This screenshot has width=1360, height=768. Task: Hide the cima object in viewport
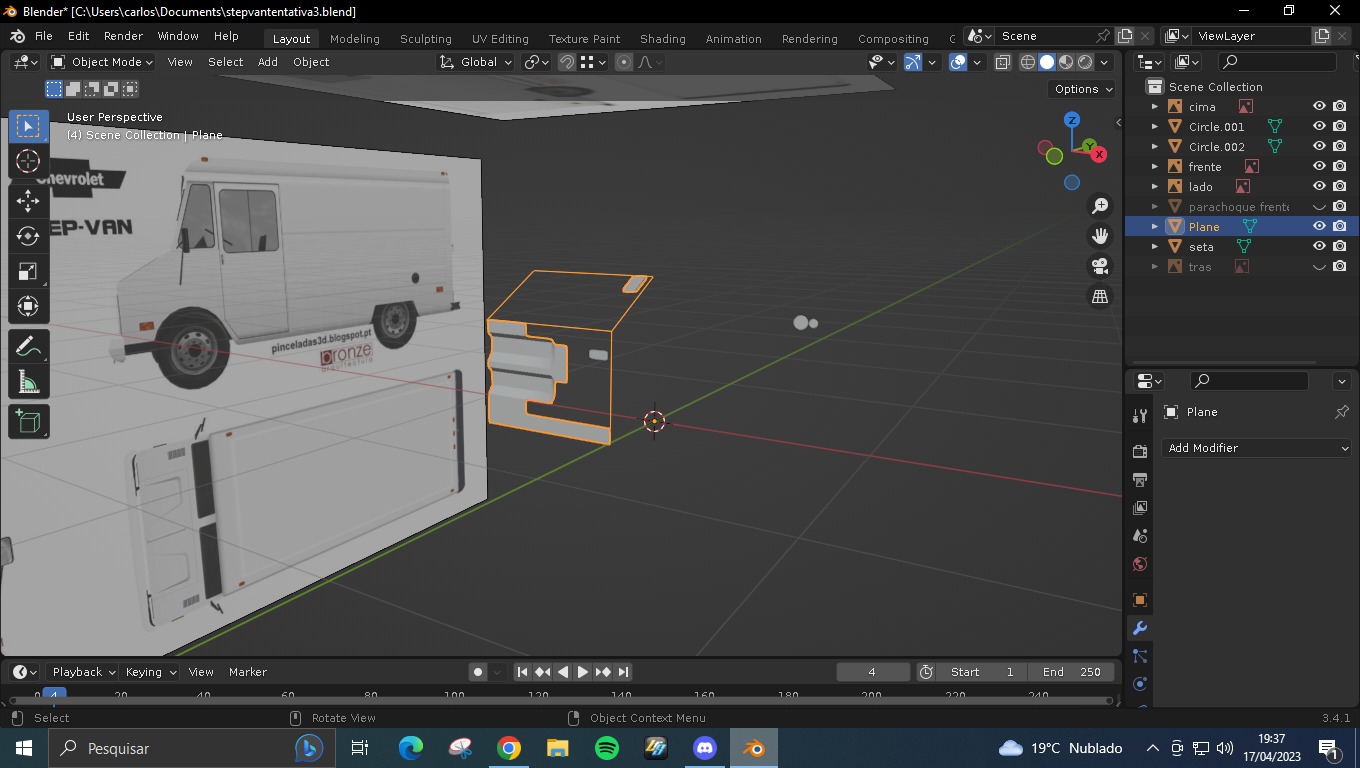1319,106
